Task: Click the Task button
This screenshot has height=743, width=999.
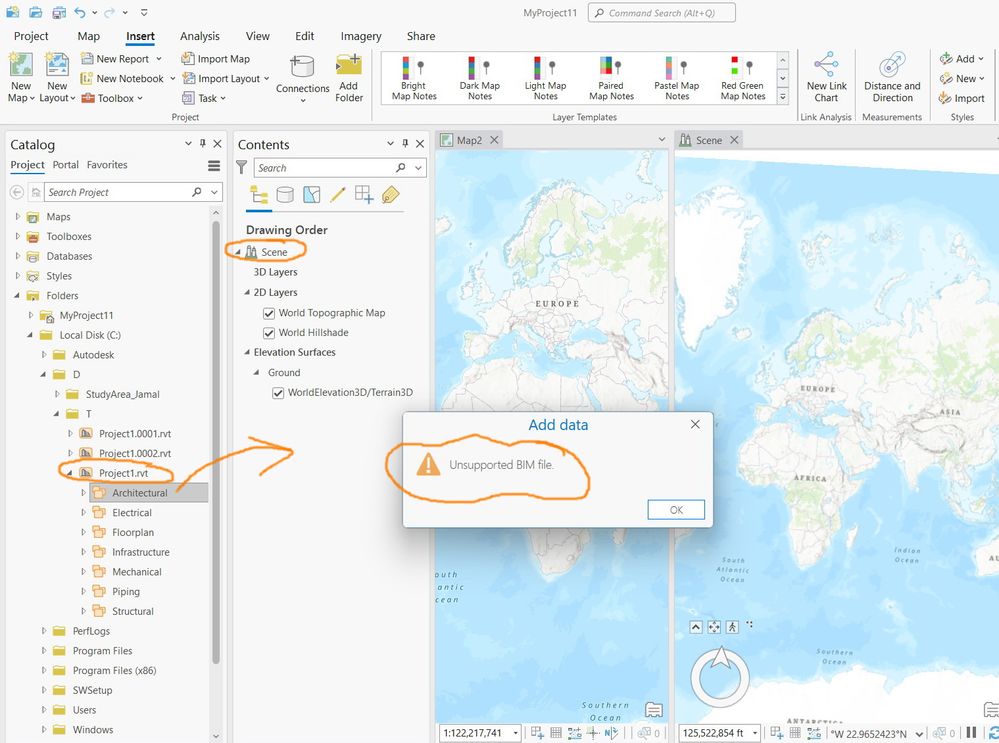Action: pos(200,98)
